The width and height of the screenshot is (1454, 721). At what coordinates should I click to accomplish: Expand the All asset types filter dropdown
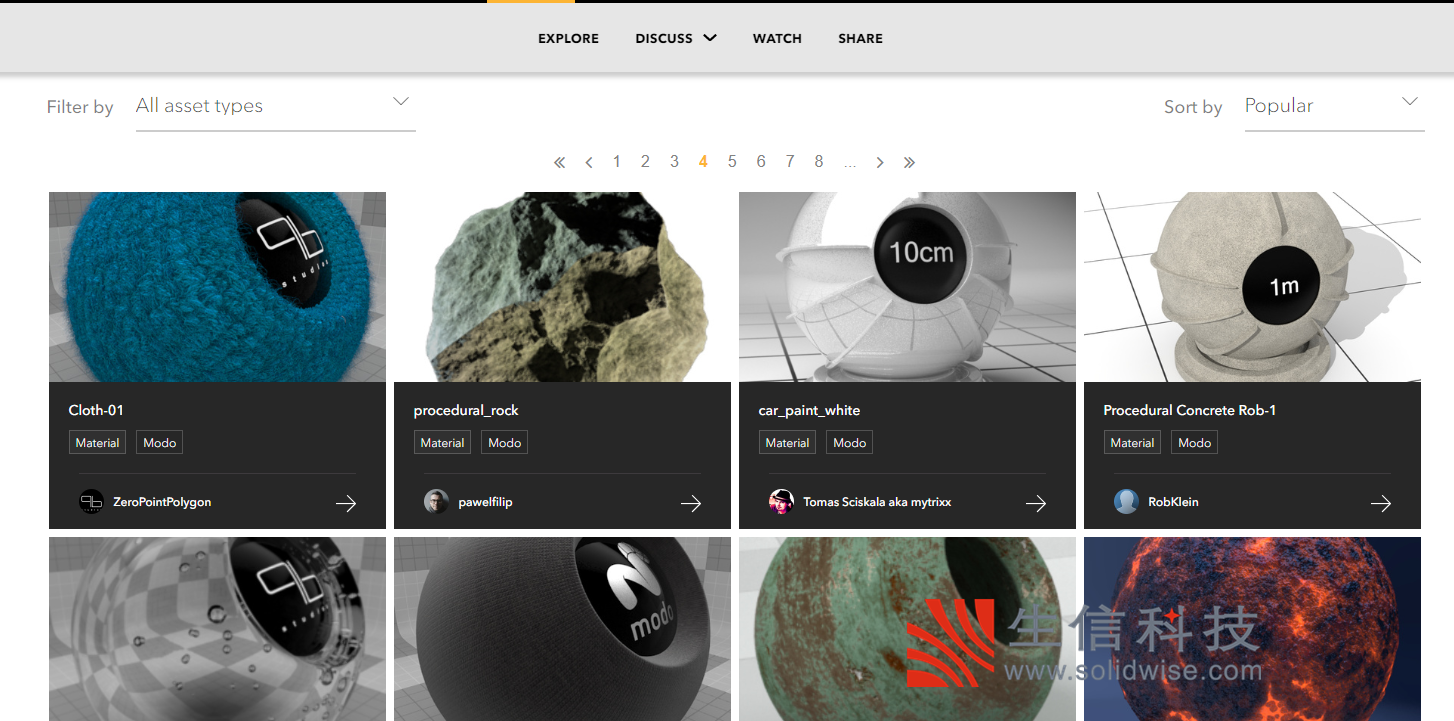[276, 106]
